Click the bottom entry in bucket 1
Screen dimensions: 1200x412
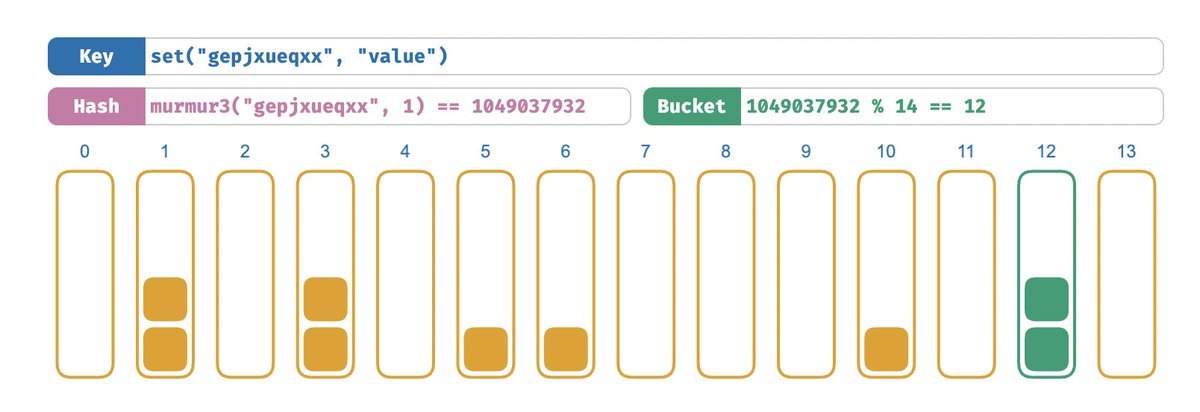pos(165,349)
